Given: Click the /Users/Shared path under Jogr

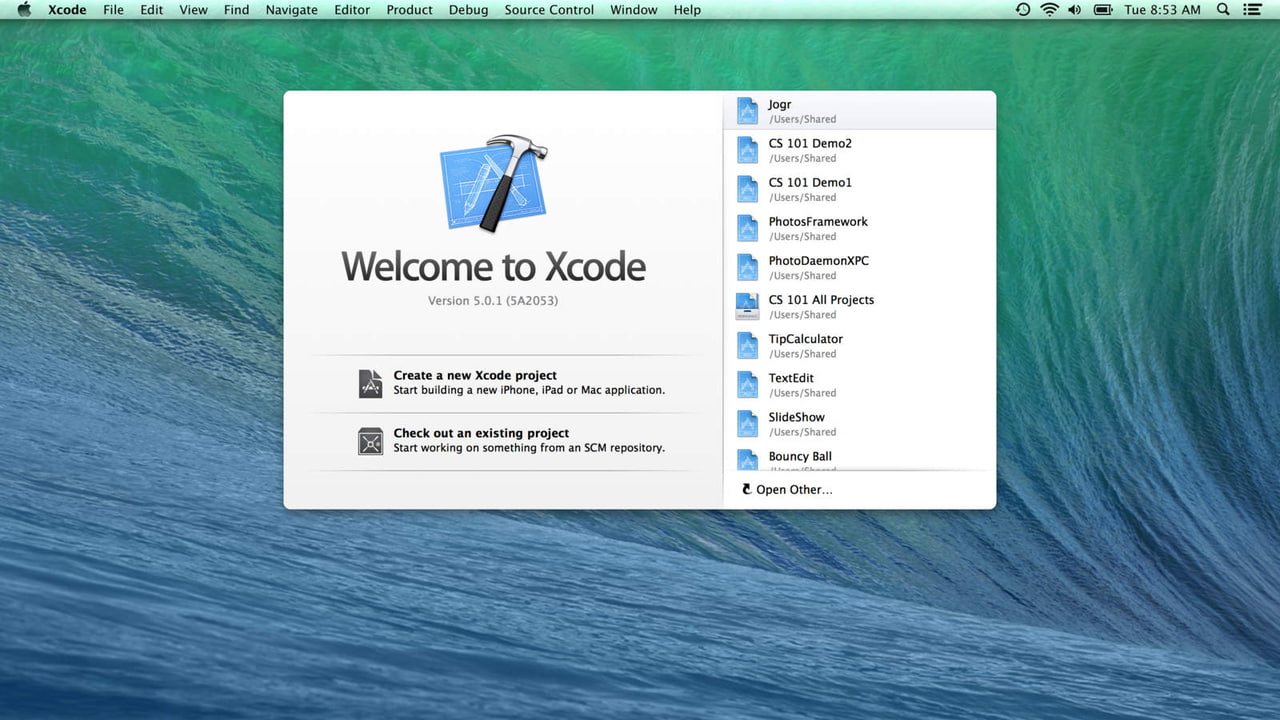Looking at the screenshot, I should 802,120.
